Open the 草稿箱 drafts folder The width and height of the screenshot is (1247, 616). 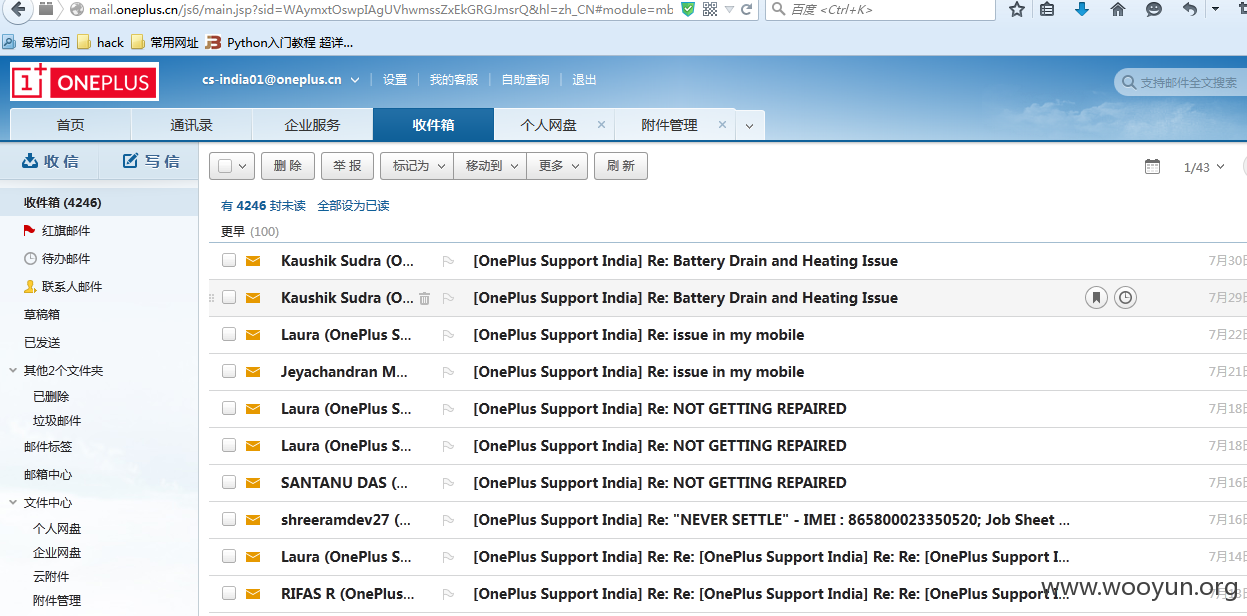pyautogui.click(x=42, y=315)
